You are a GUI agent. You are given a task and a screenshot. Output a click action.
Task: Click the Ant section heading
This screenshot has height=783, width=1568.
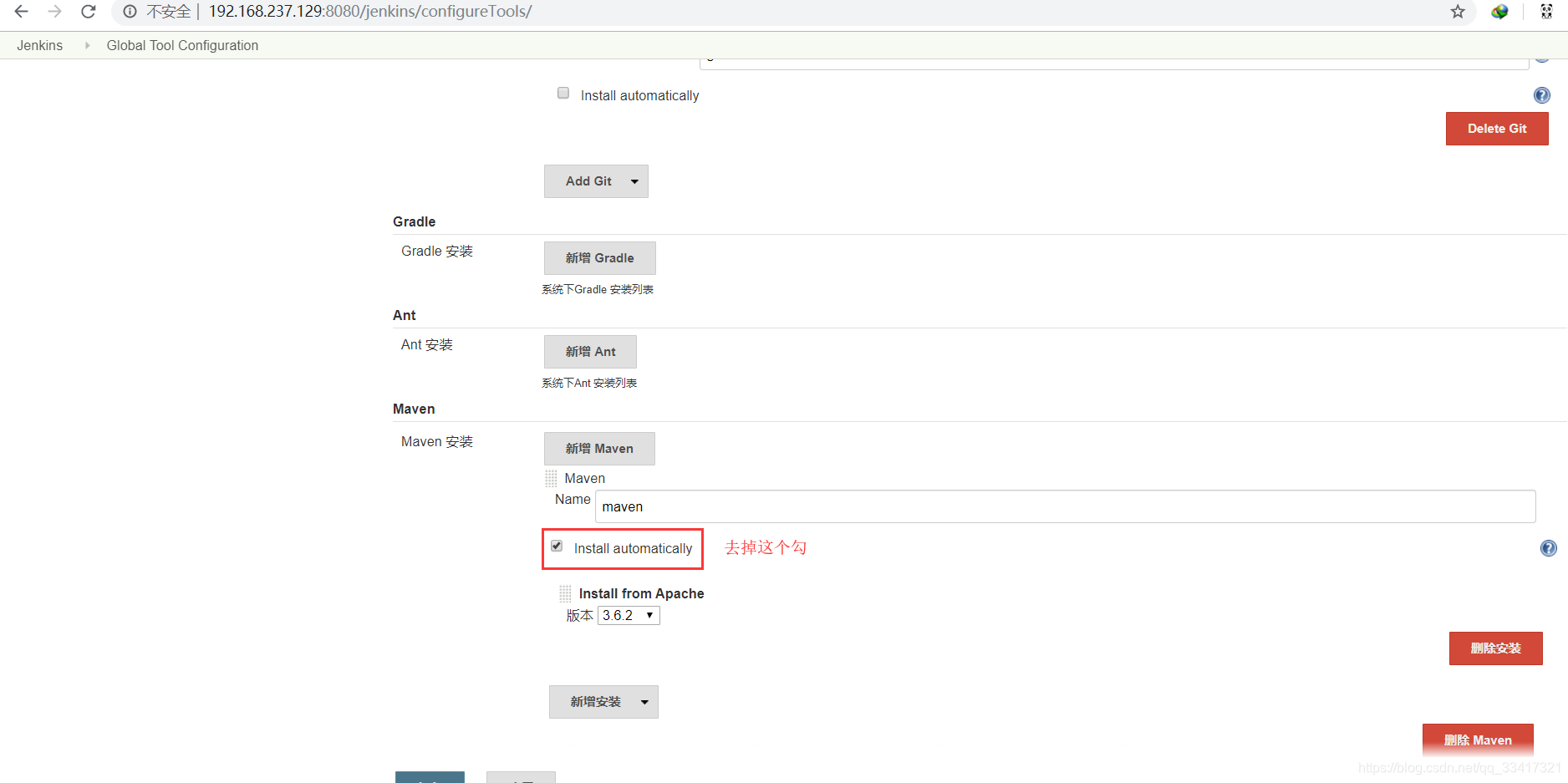tap(404, 315)
